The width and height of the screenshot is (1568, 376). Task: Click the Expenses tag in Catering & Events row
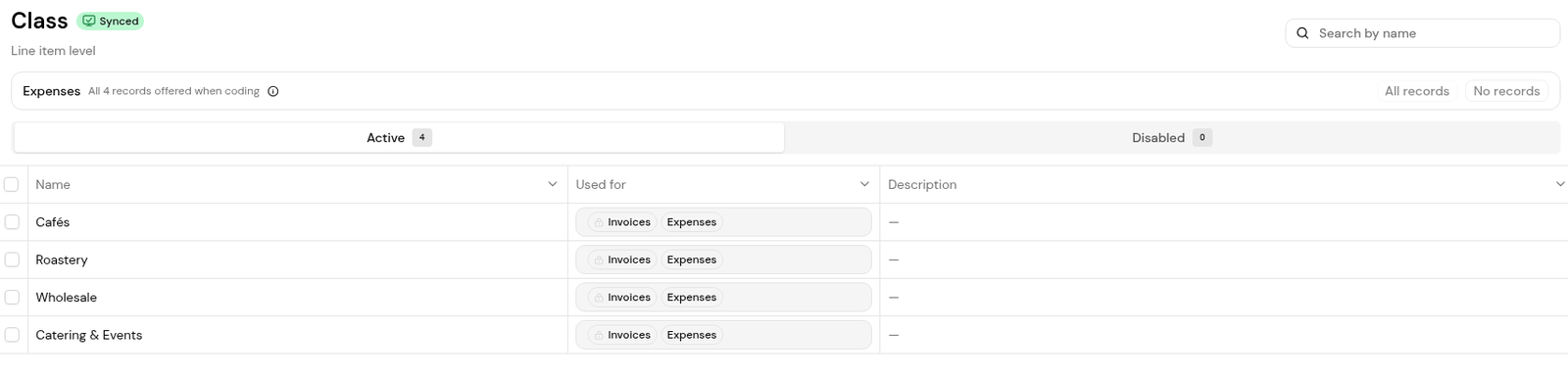pos(692,335)
